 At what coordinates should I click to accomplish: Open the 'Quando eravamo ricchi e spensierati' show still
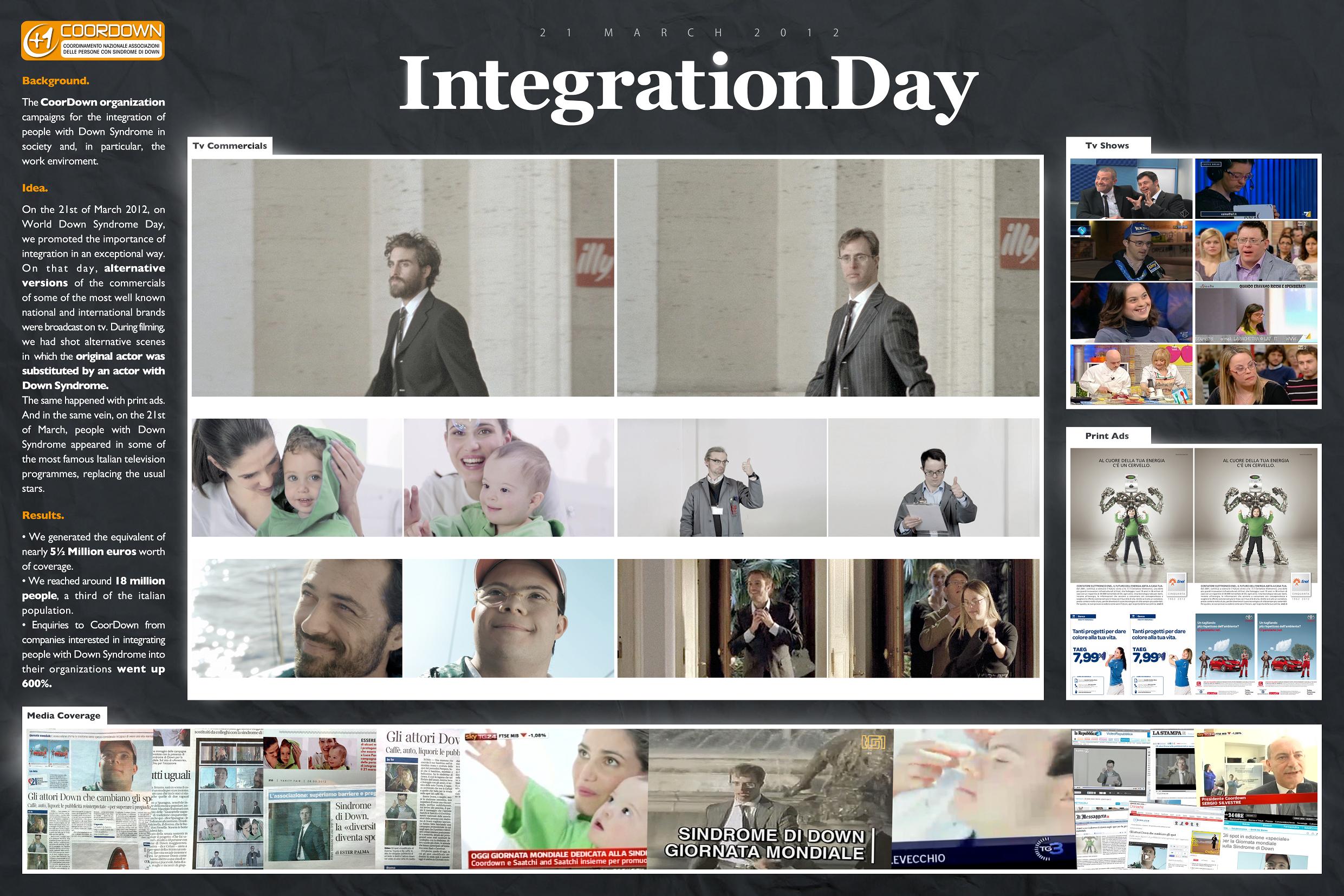pyautogui.click(x=1256, y=312)
